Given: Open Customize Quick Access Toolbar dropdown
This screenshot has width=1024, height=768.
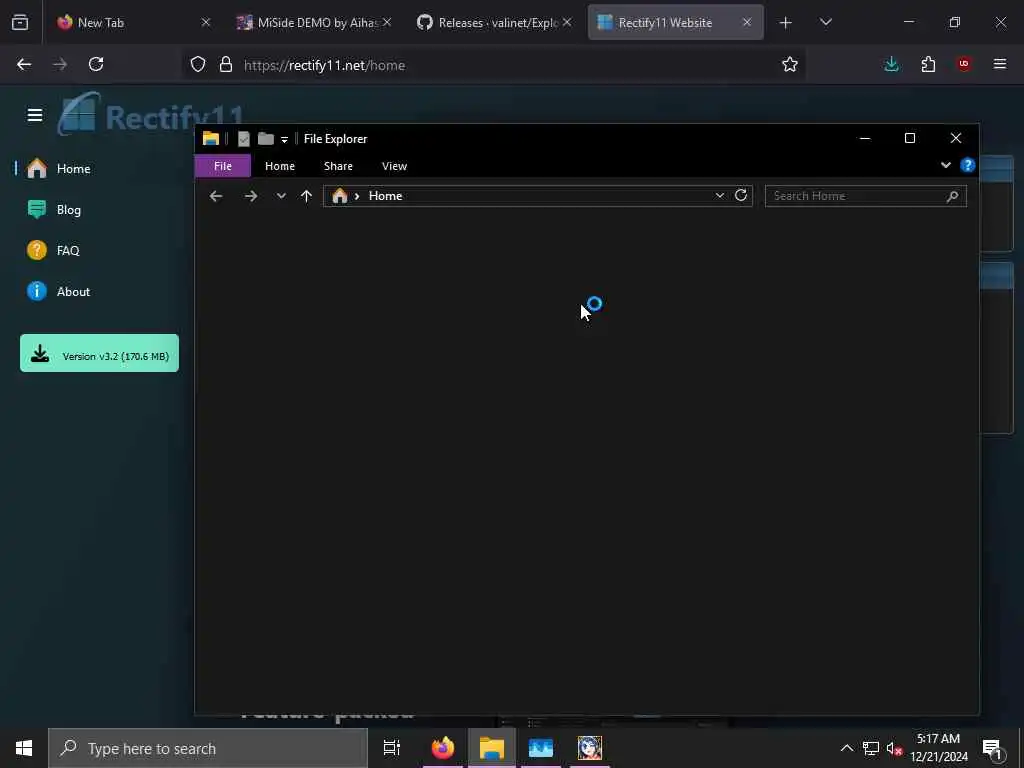Looking at the screenshot, I should click(284, 139).
